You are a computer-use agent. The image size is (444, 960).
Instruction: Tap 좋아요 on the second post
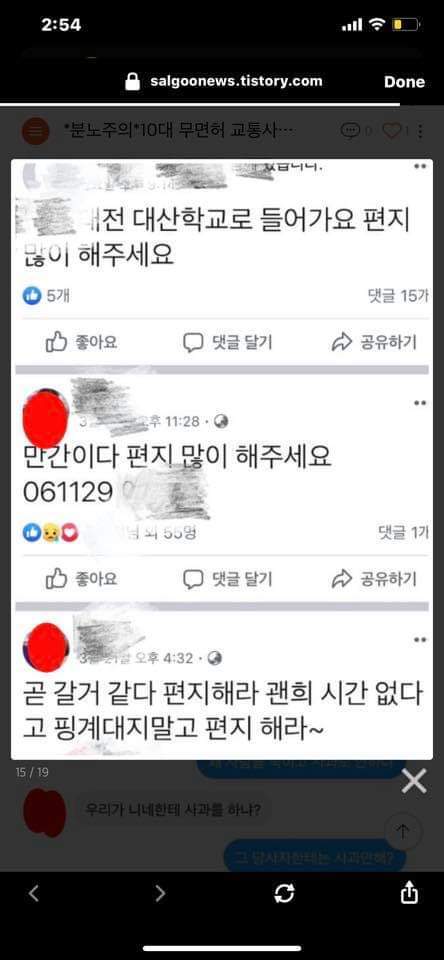coord(81,579)
